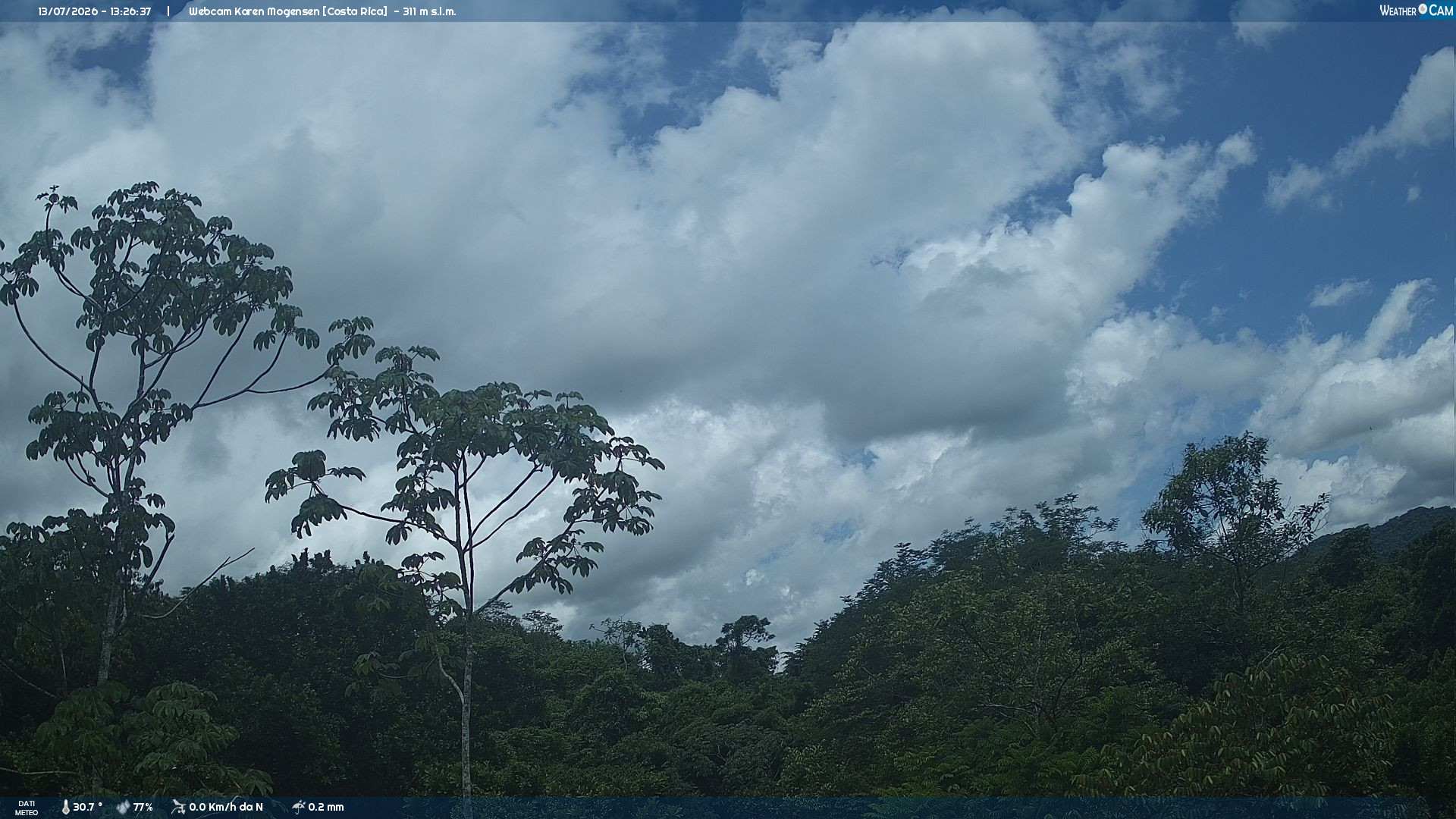Click the 0.0 Km/h da N wind reading
1456x819 pixels.
pyautogui.click(x=226, y=808)
